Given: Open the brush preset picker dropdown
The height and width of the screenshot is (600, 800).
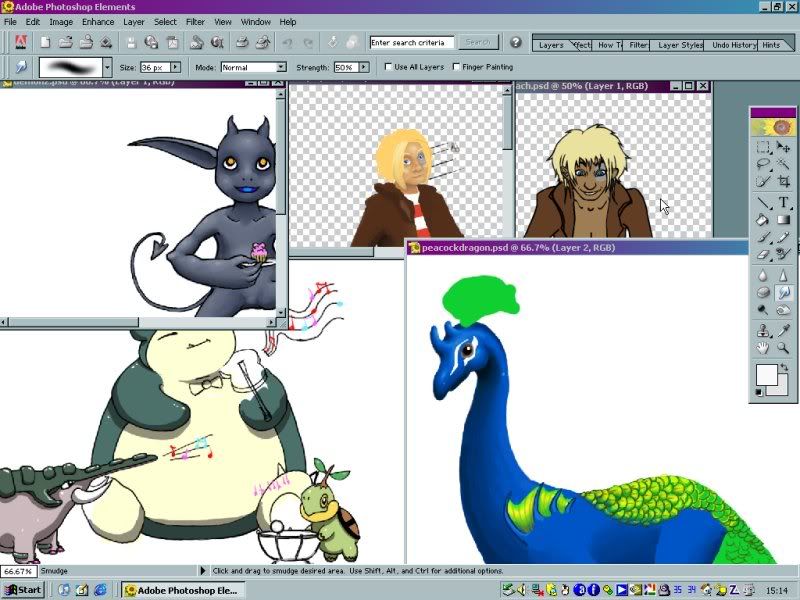Looking at the screenshot, I should pyautogui.click(x=107, y=67).
